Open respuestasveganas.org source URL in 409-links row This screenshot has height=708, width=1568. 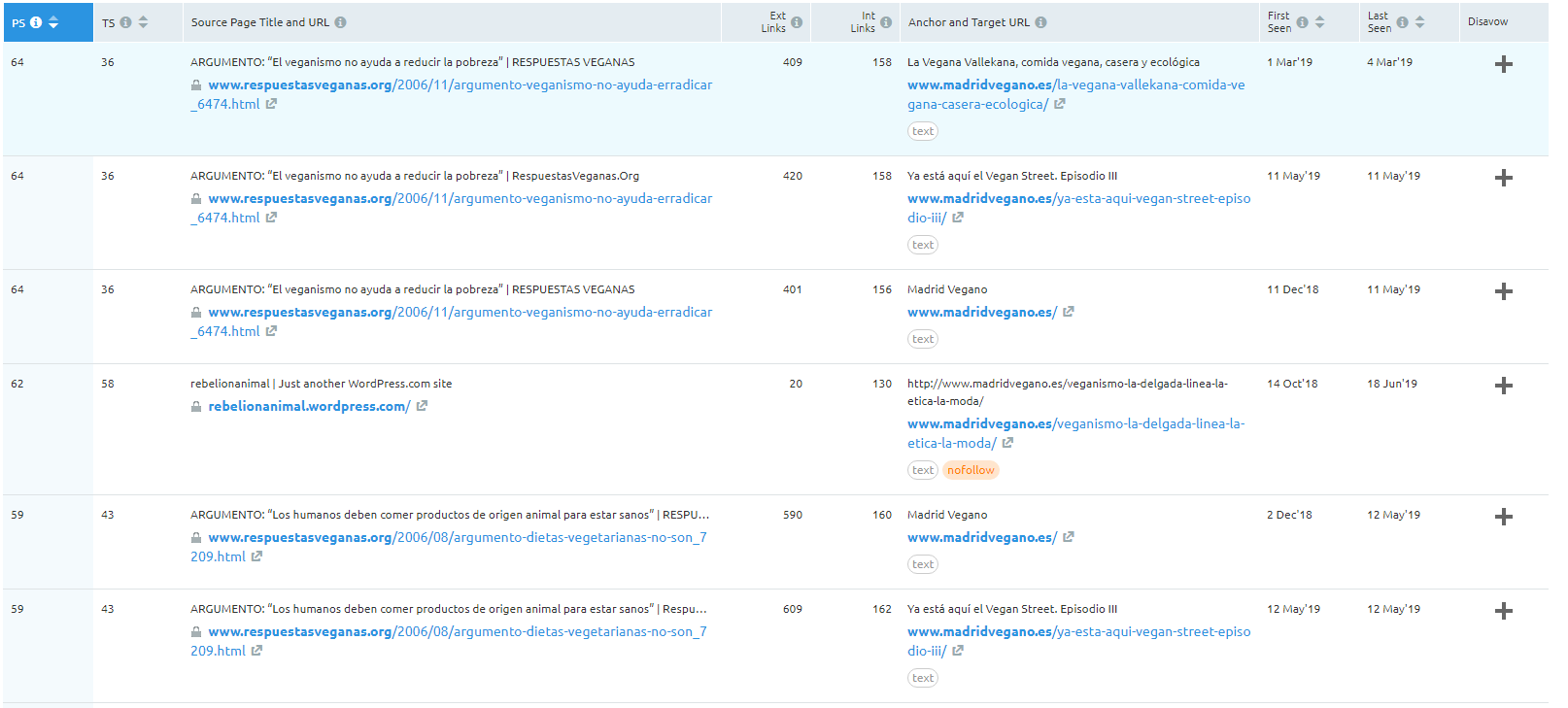[452, 94]
